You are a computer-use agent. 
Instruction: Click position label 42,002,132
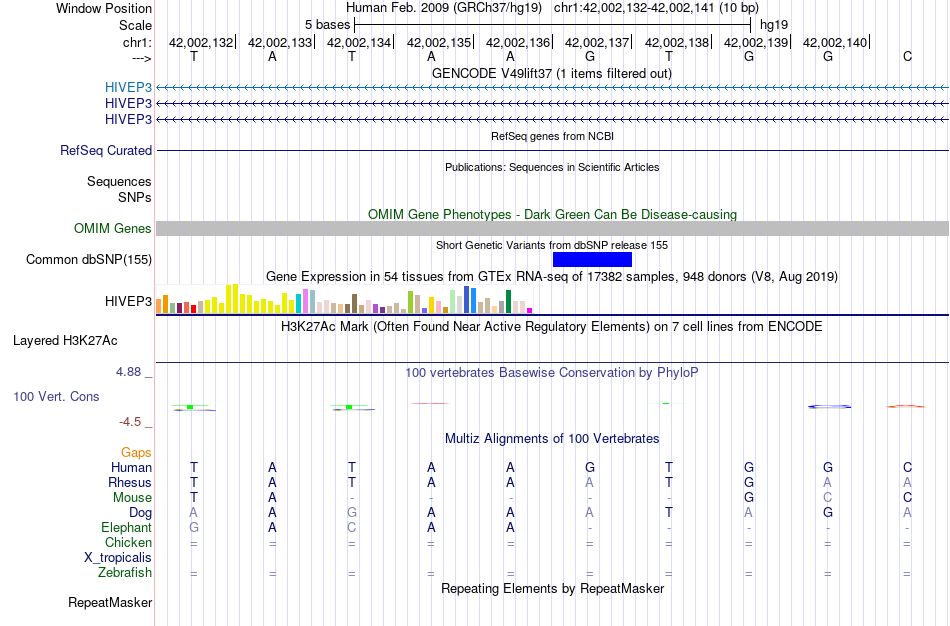[x=201, y=42]
